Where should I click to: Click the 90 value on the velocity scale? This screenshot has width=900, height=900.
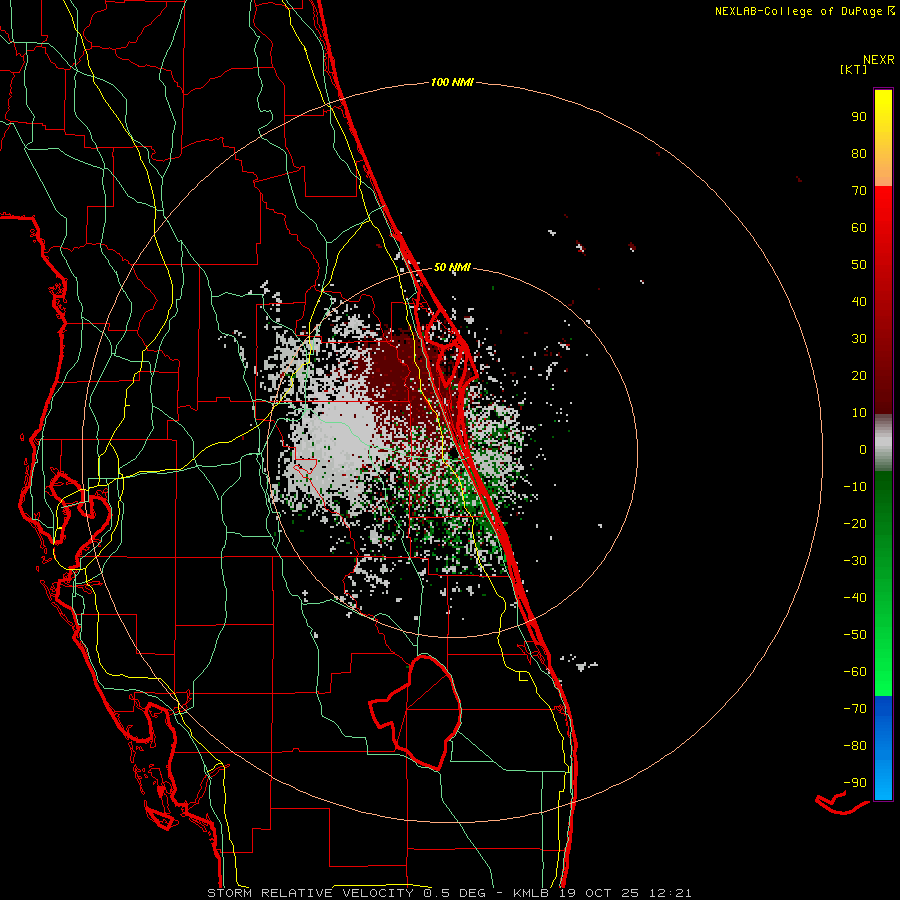coord(859,117)
